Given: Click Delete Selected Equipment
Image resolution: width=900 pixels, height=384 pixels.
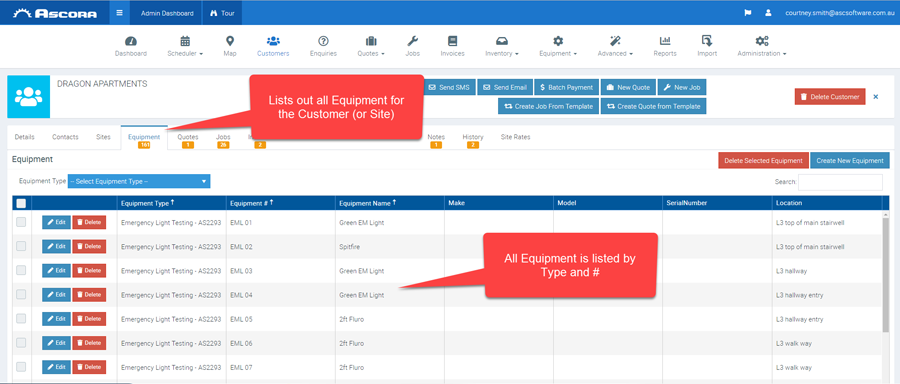Looking at the screenshot, I should (x=763, y=161).
